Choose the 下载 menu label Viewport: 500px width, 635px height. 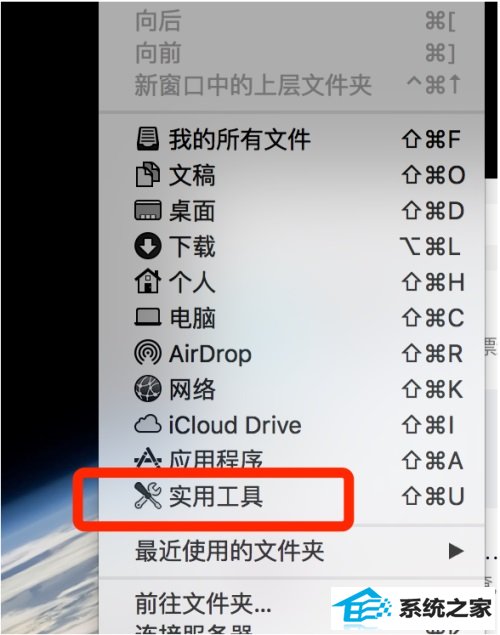[x=191, y=246]
